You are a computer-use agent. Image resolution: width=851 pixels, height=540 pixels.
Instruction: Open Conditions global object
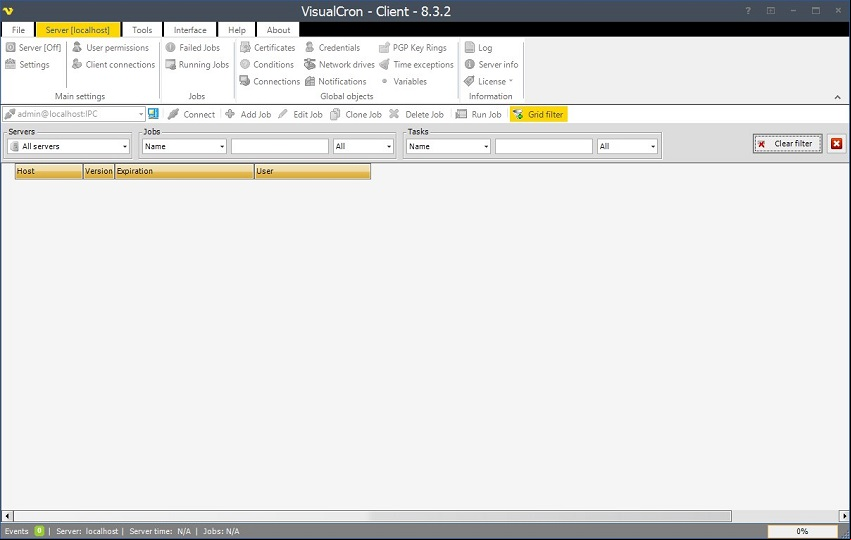[x=267, y=65]
